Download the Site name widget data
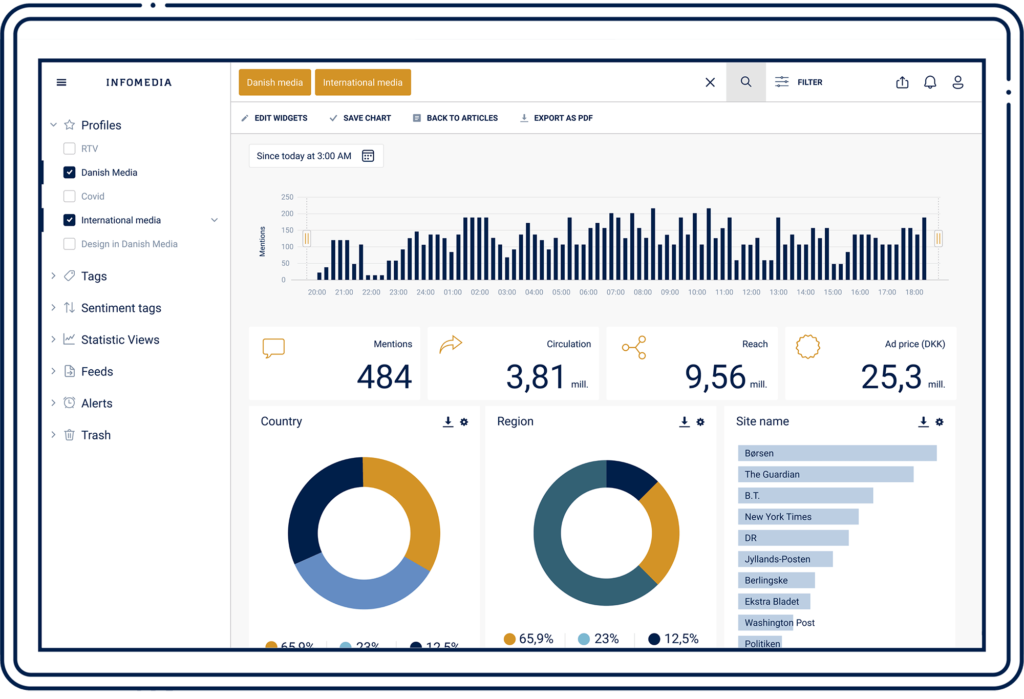 point(923,422)
